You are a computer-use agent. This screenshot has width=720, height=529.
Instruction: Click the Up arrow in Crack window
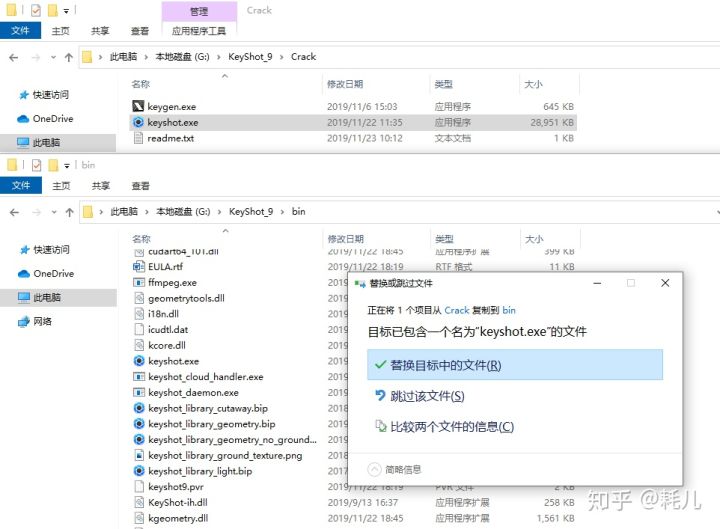pos(69,57)
